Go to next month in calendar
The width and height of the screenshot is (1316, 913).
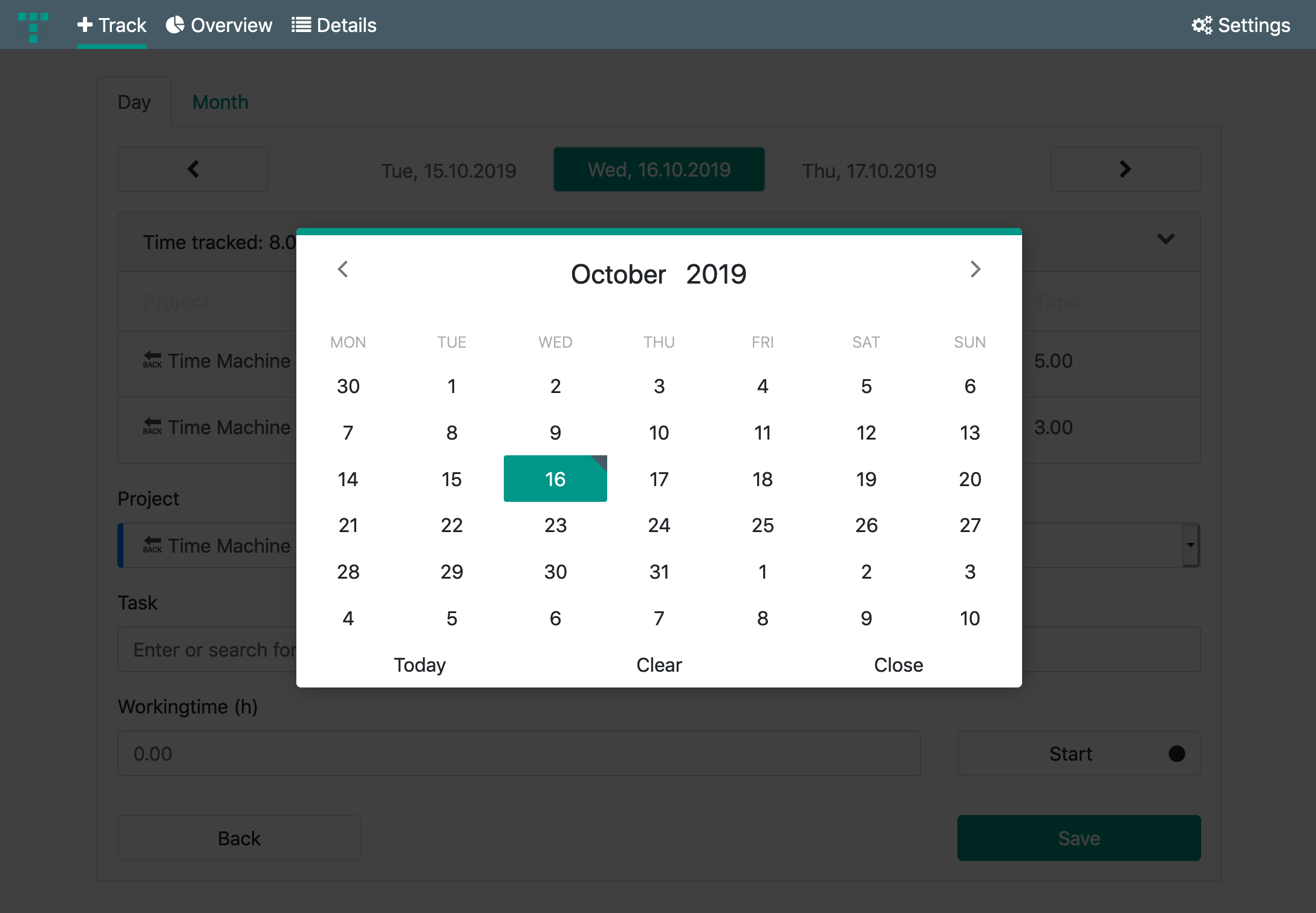point(976,269)
